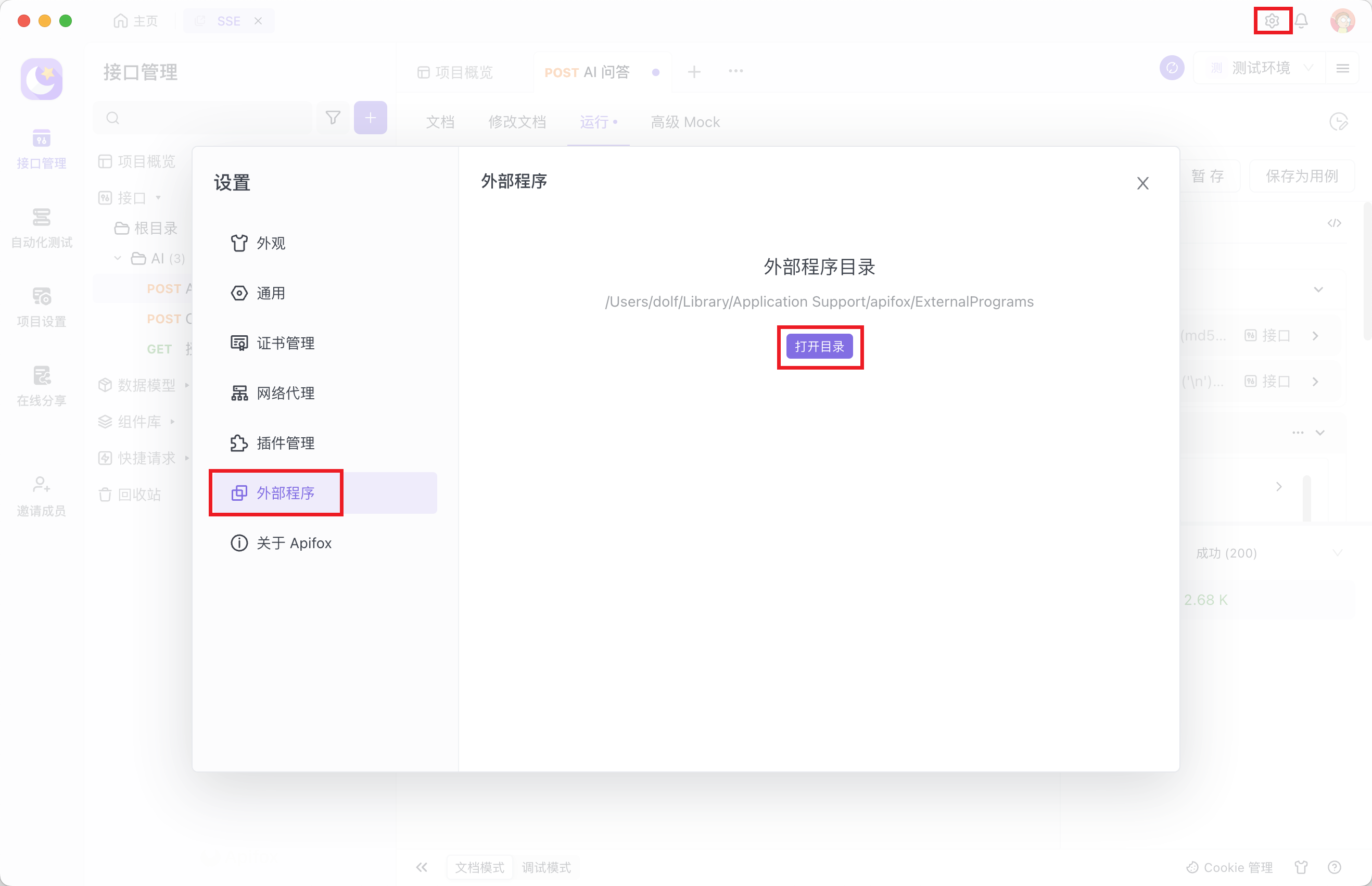The height and width of the screenshot is (886, 1372).
Task: Open 网络代理 settings section
Action: pyautogui.click(x=285, y=394)
